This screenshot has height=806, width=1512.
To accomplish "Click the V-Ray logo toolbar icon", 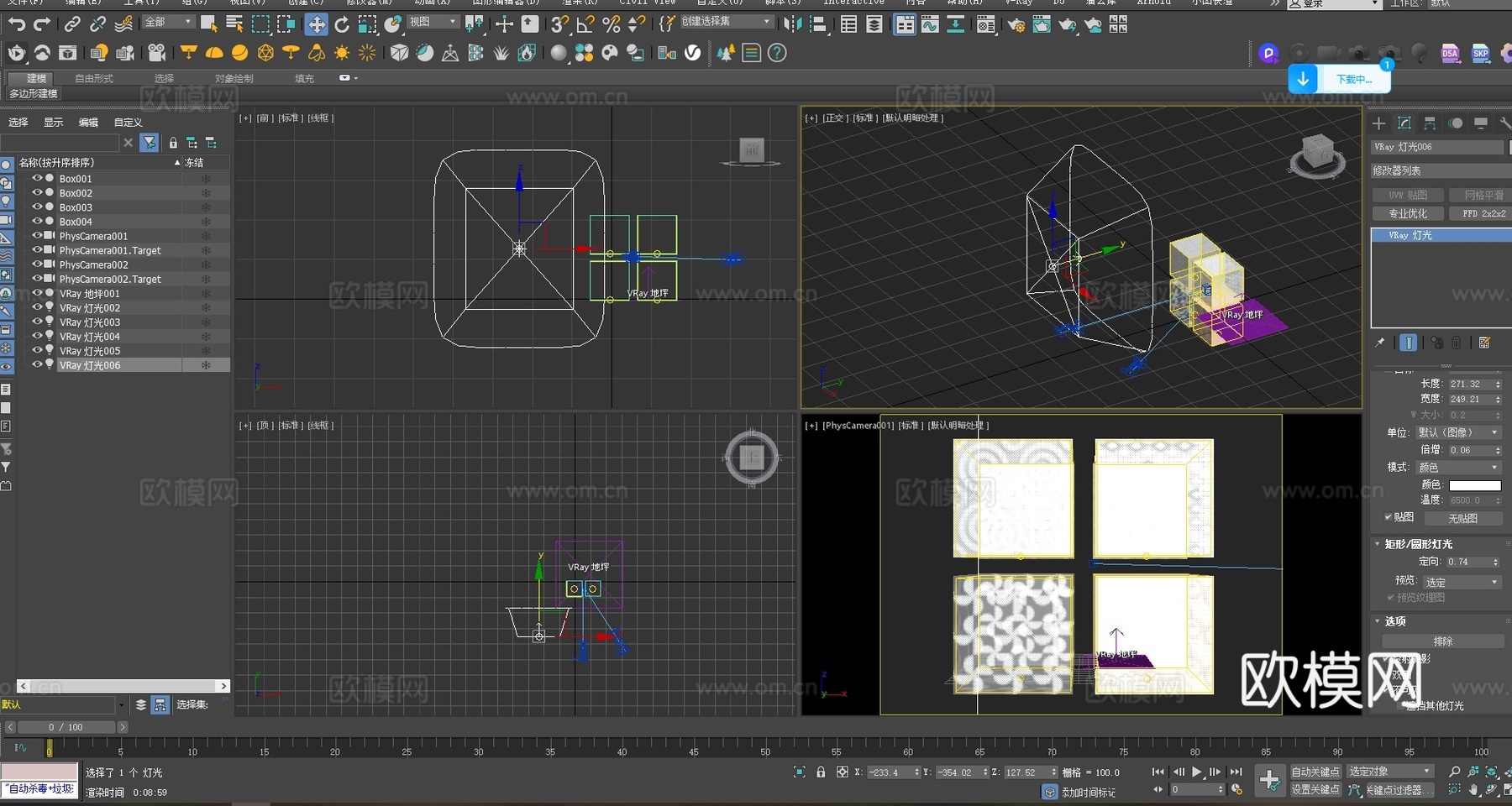I will click(x=693, y=53).
